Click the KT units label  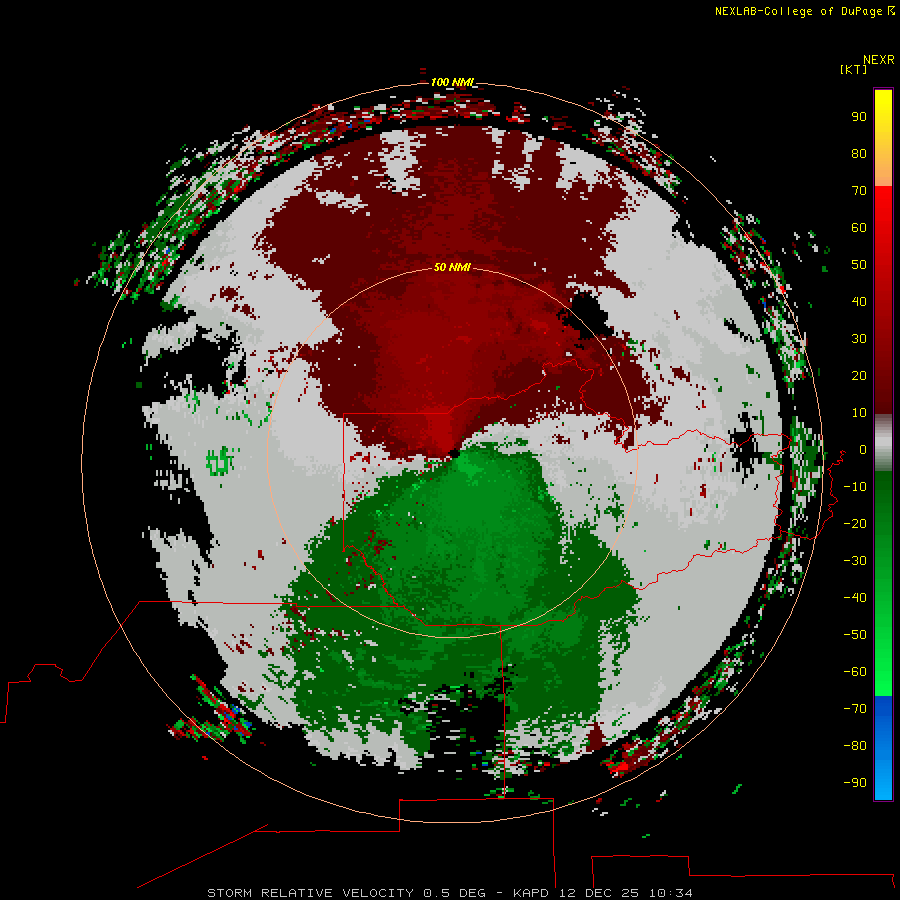coord(853,69)
